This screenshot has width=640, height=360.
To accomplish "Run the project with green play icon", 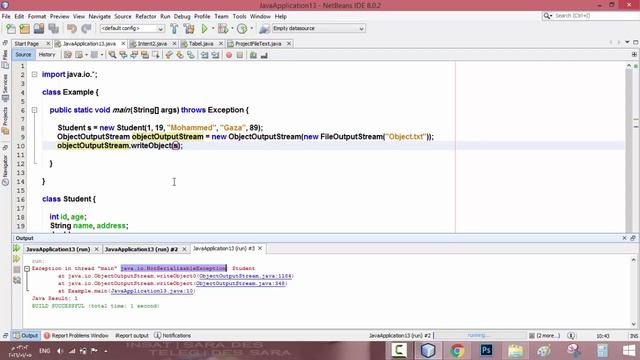I will (x=204, y=29).
